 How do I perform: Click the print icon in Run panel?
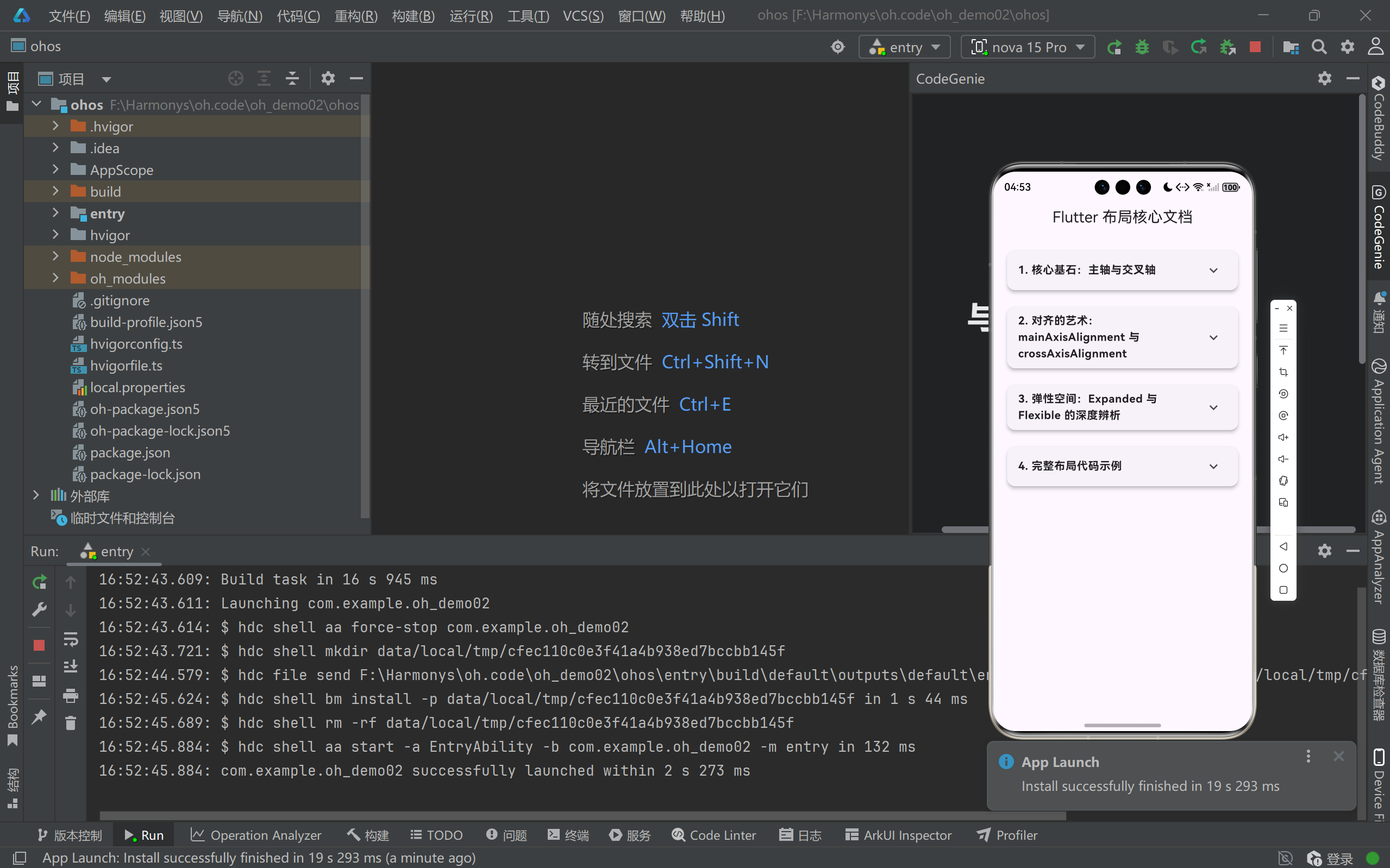click(x=71, y=696)
